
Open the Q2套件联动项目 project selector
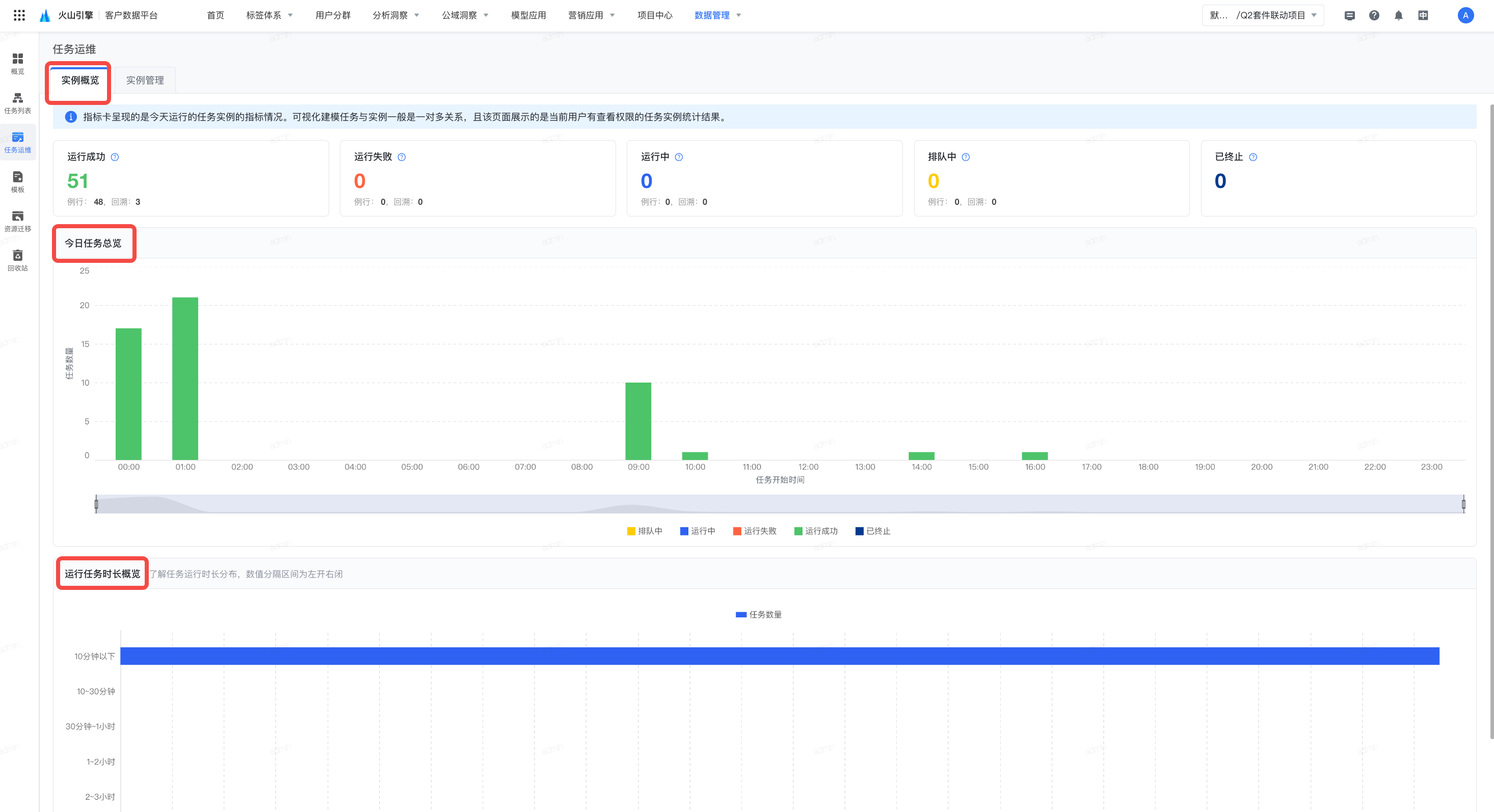1263,16
